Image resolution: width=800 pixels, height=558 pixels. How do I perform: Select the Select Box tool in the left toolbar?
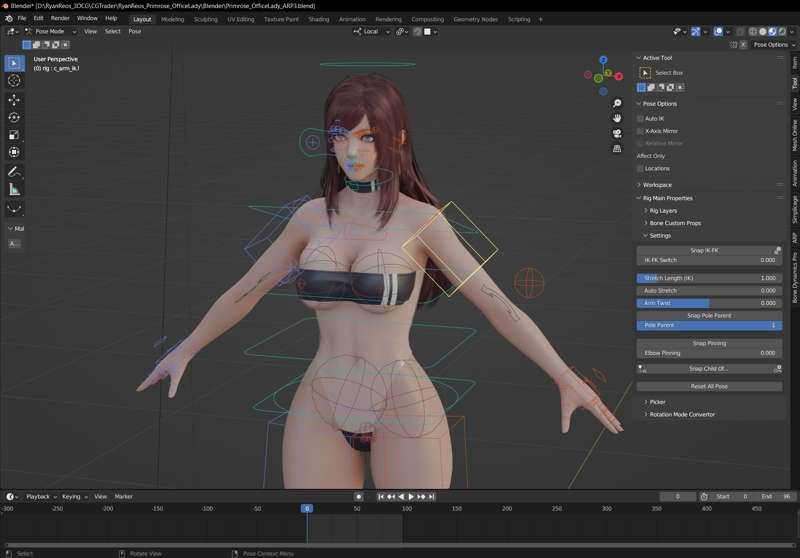click(14, 63)
